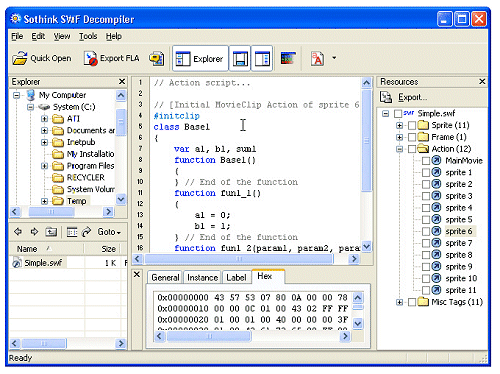Screen dimensions: 500x374
Task: Click the movie preview toolbar icon
Action: pos(288,58)
